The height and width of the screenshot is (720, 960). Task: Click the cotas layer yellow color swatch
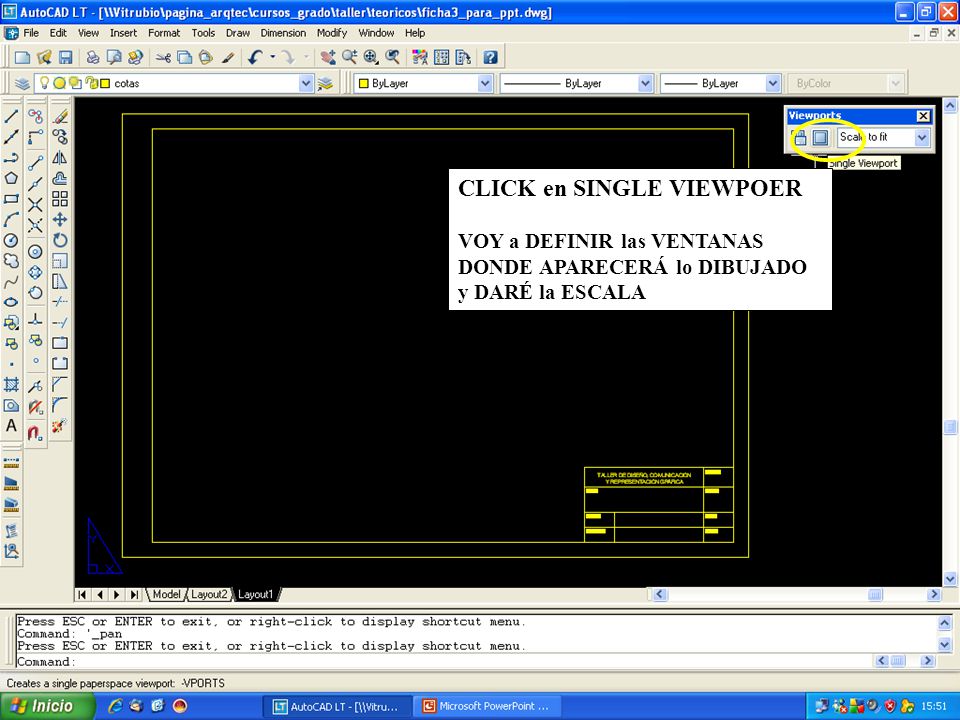[x=105, y=83]
